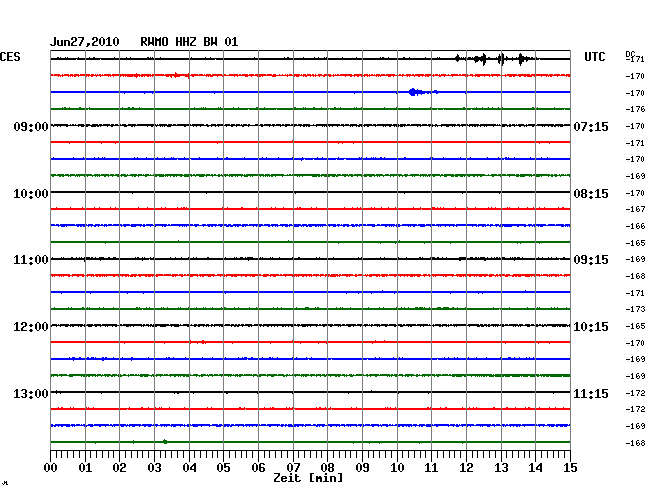Image resolution: width=650 pixels, height=494 pixels.
Task: Select the 09:00 CES time label
Action: [x=31, y=126]
